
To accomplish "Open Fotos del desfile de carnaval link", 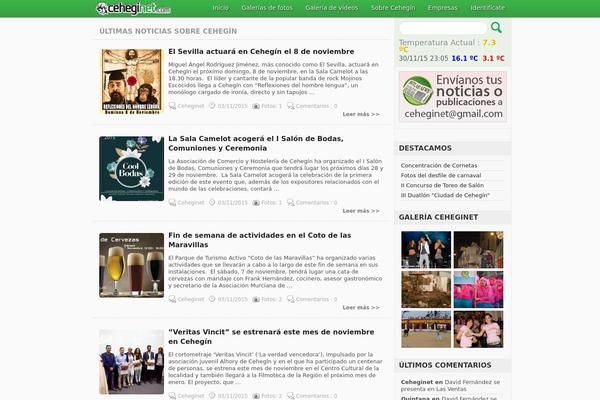I will point(441,175).
